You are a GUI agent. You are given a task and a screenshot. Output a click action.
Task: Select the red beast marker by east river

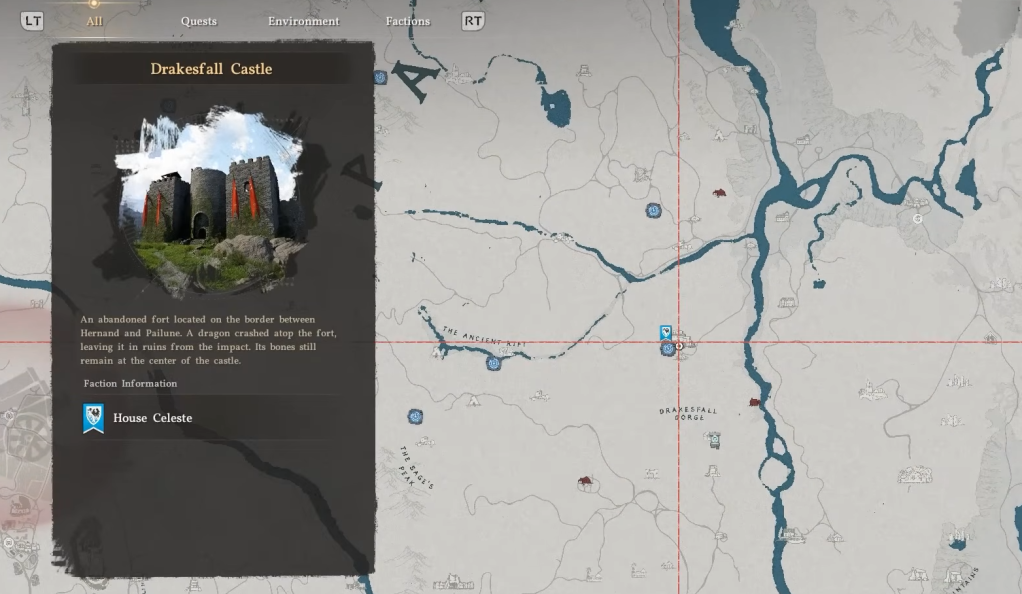coord(754,402)
